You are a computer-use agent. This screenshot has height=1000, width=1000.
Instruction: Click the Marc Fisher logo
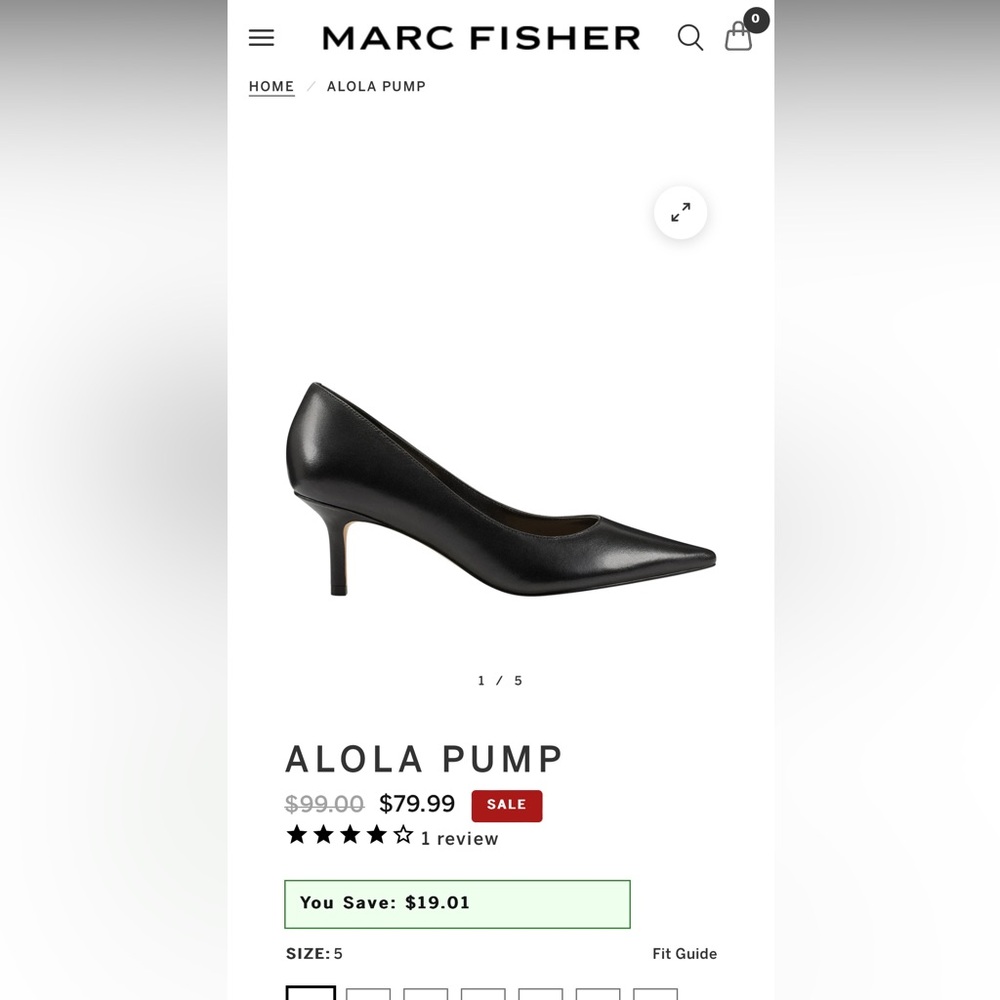pyautogui.click(x=480, y=37)
